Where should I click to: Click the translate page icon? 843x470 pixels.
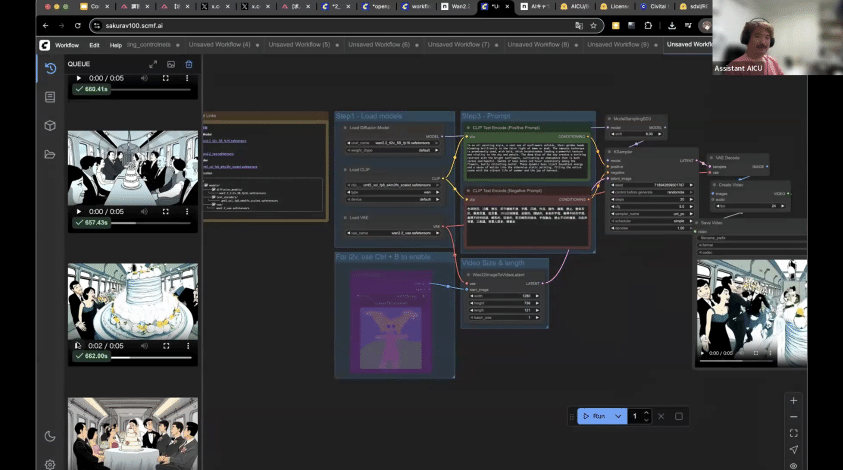coord(579,25)
